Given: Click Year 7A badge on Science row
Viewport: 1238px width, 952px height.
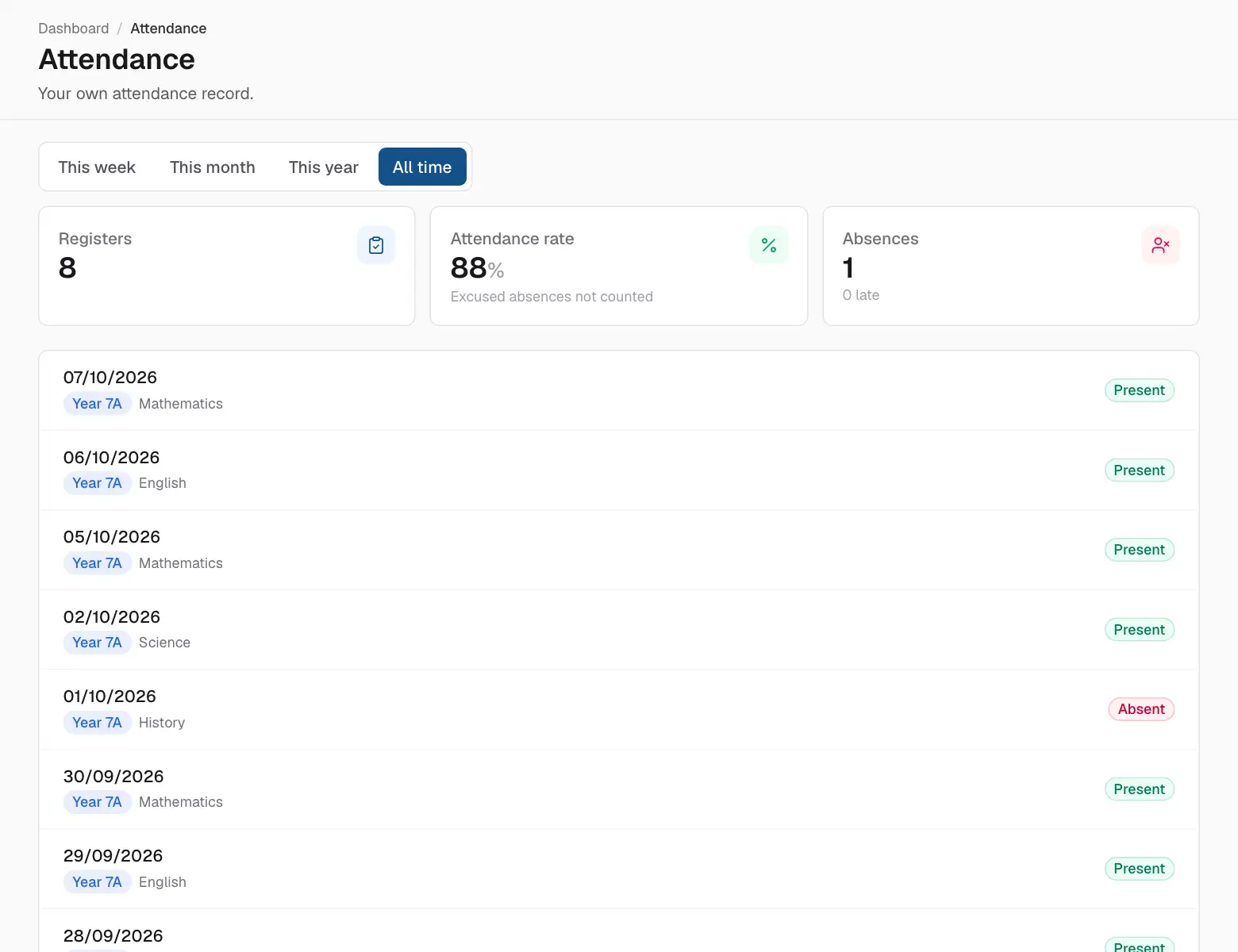Looking at the screenshot, I should click(x=97, y=643).
